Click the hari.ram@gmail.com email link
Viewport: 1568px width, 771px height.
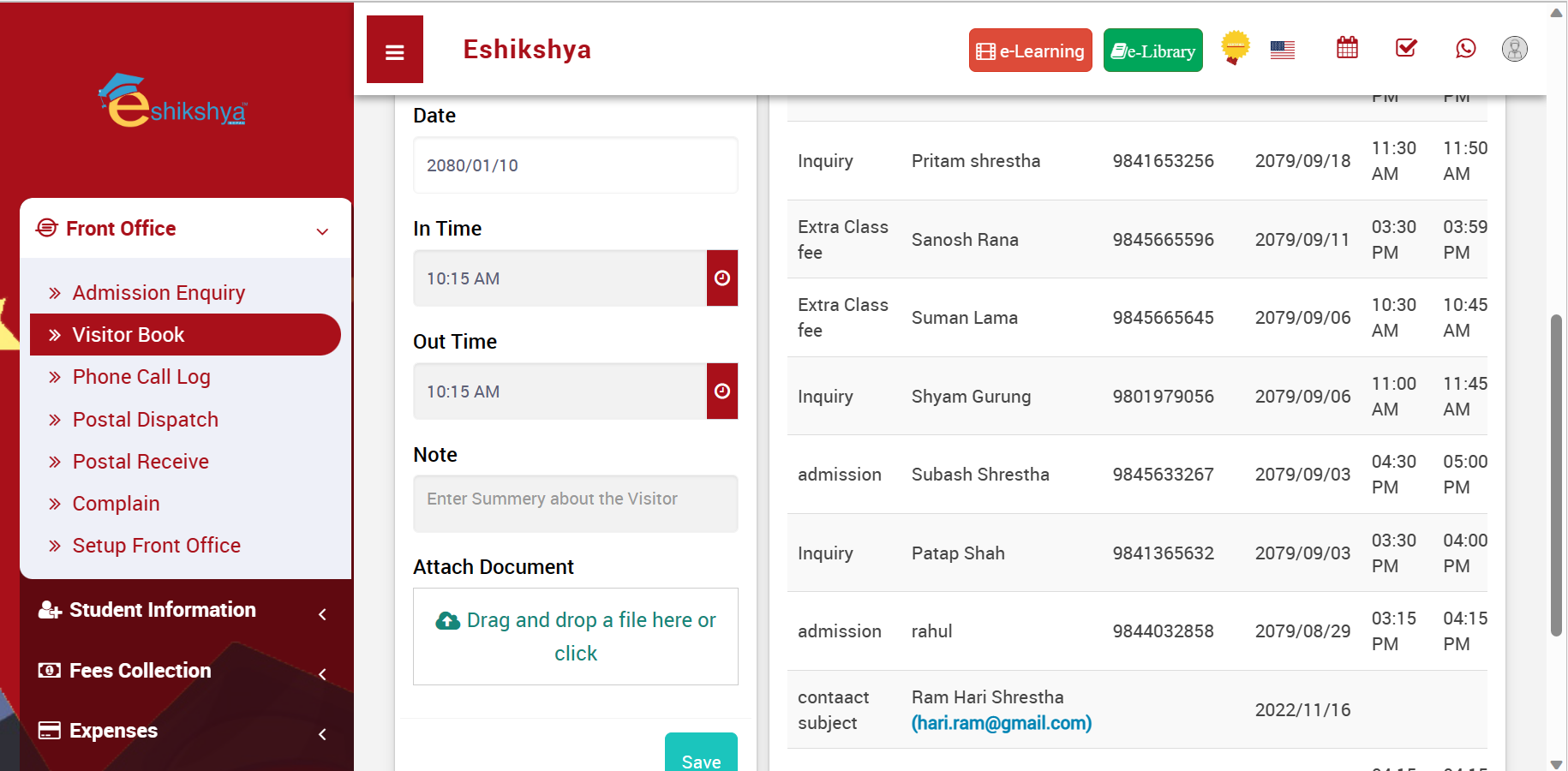click(x=1001, y=723)
